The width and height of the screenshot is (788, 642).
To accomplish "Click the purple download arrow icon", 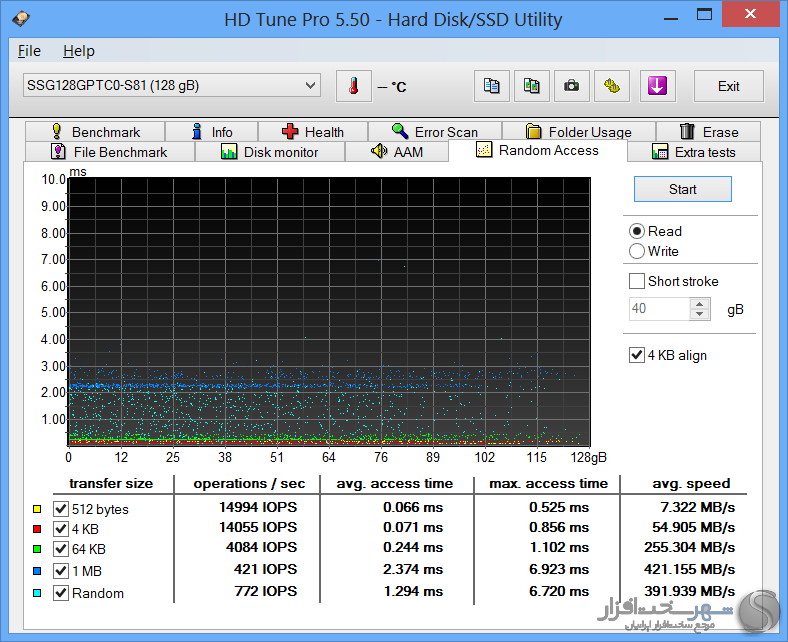I will coord(657,86).
